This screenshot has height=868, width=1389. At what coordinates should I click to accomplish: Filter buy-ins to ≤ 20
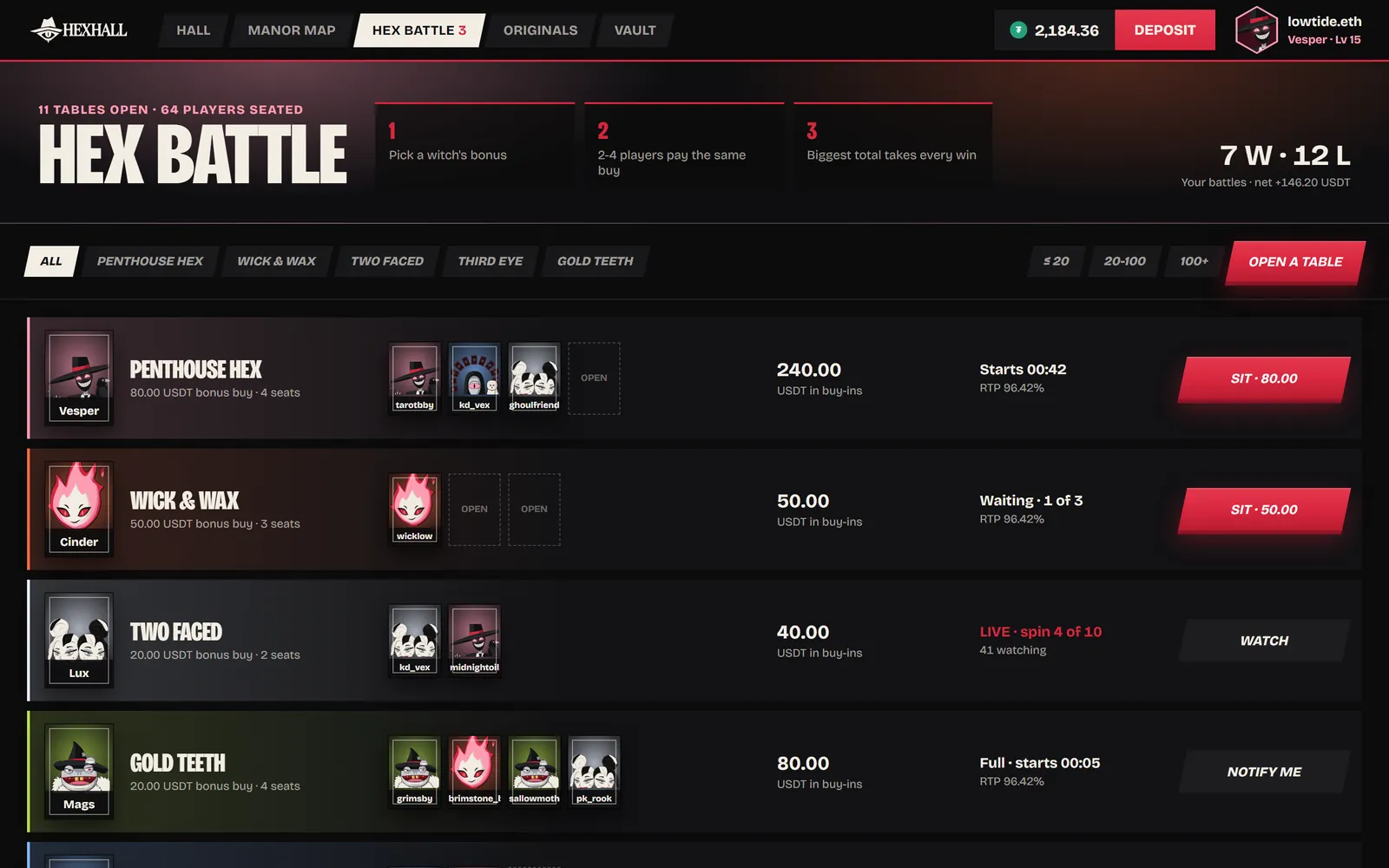[1057, 261]
